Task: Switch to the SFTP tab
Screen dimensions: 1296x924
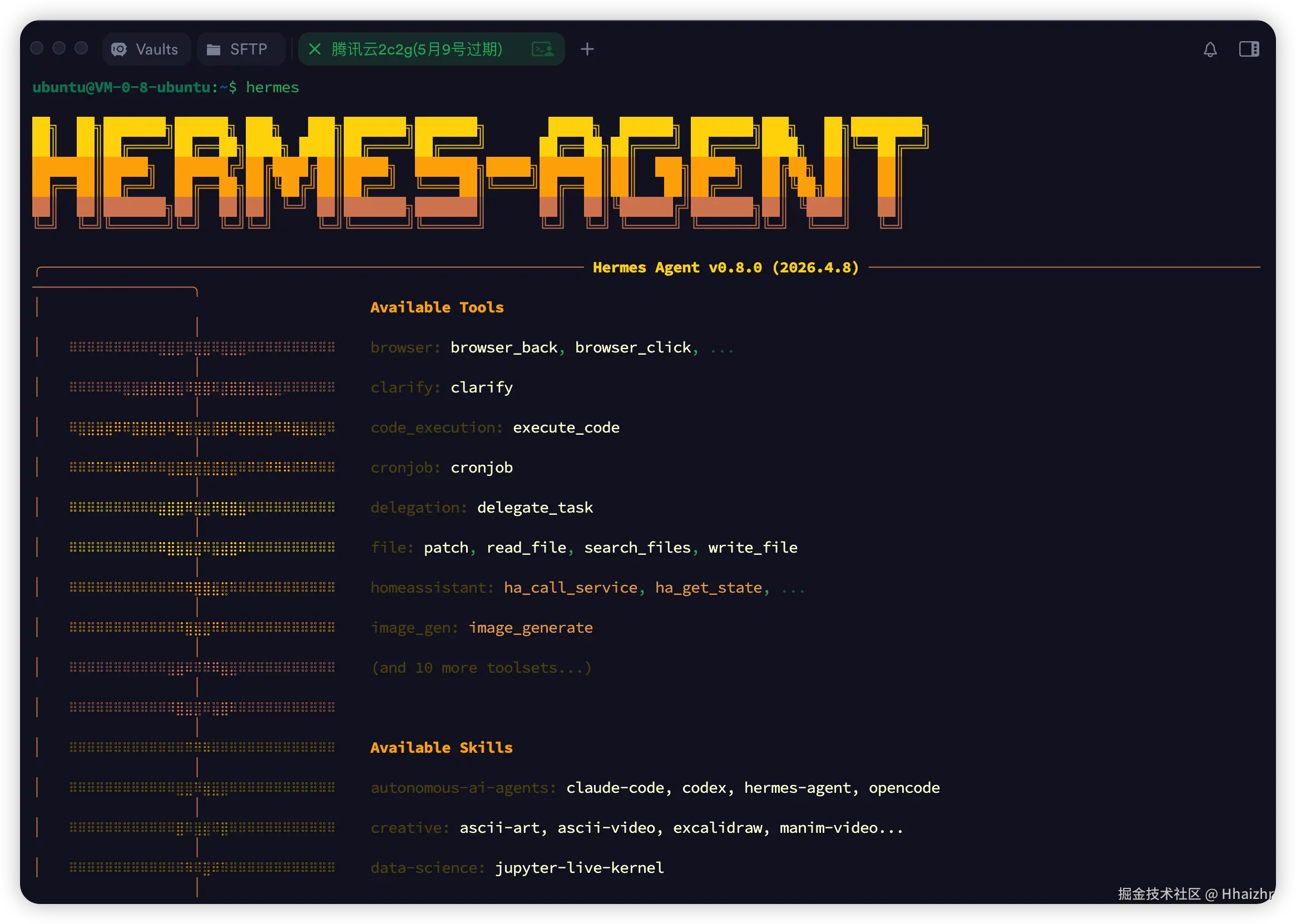Action: [241, 49]
